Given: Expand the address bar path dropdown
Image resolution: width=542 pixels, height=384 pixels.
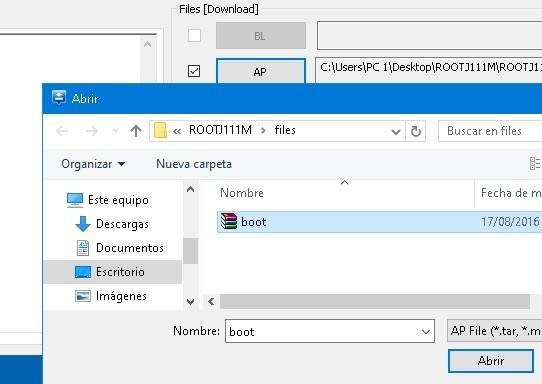Looking at the screenshot, I should (x=396, y=131).
